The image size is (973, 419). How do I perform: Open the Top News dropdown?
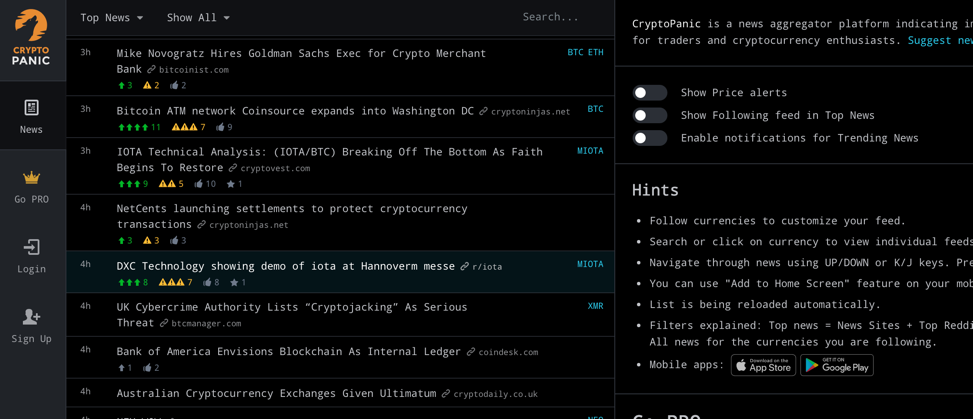coord(111,18)
